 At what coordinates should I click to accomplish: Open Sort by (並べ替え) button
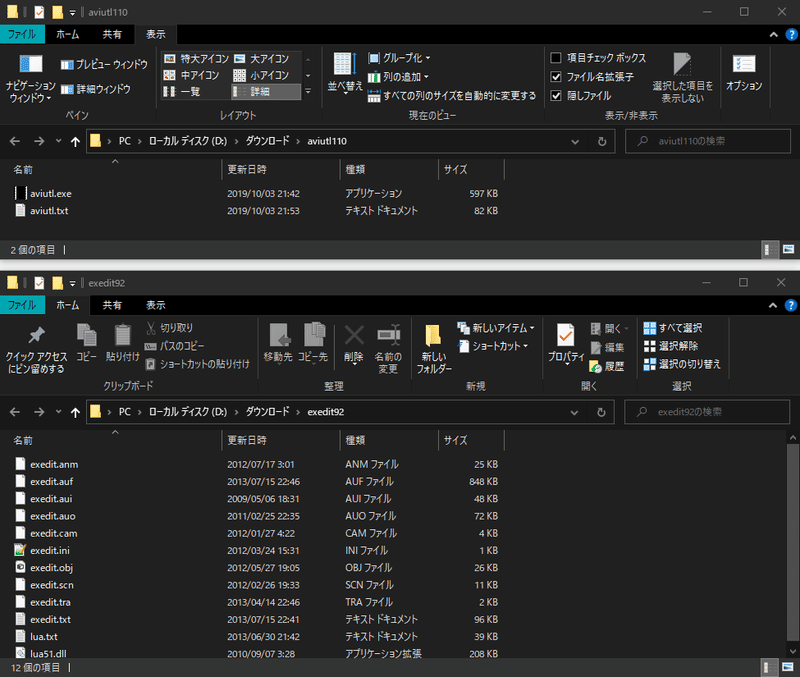(x=345, y=73)
